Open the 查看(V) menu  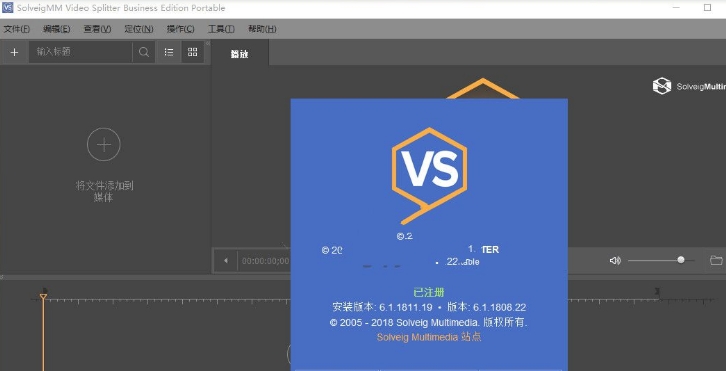[97, 29]
